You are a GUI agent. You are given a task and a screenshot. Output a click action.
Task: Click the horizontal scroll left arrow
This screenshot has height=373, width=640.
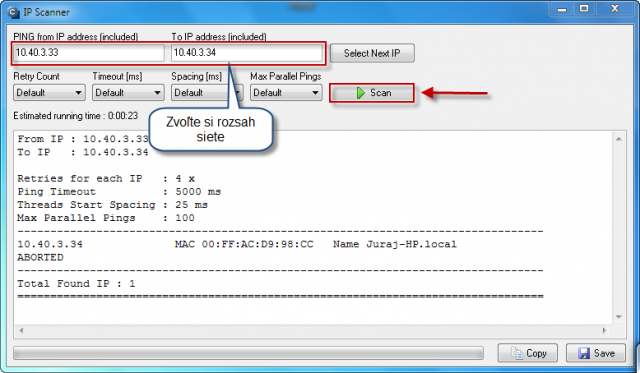click(21, 331)
